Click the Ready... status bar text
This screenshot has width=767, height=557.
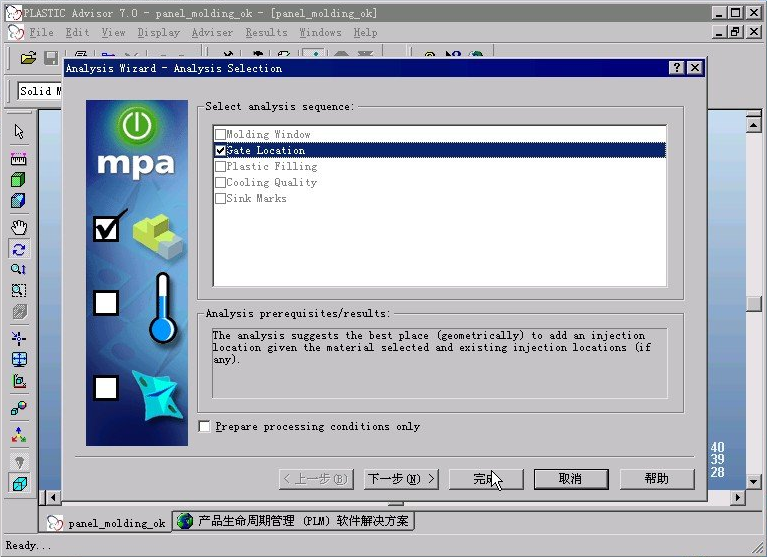click(x=28, y=545)
